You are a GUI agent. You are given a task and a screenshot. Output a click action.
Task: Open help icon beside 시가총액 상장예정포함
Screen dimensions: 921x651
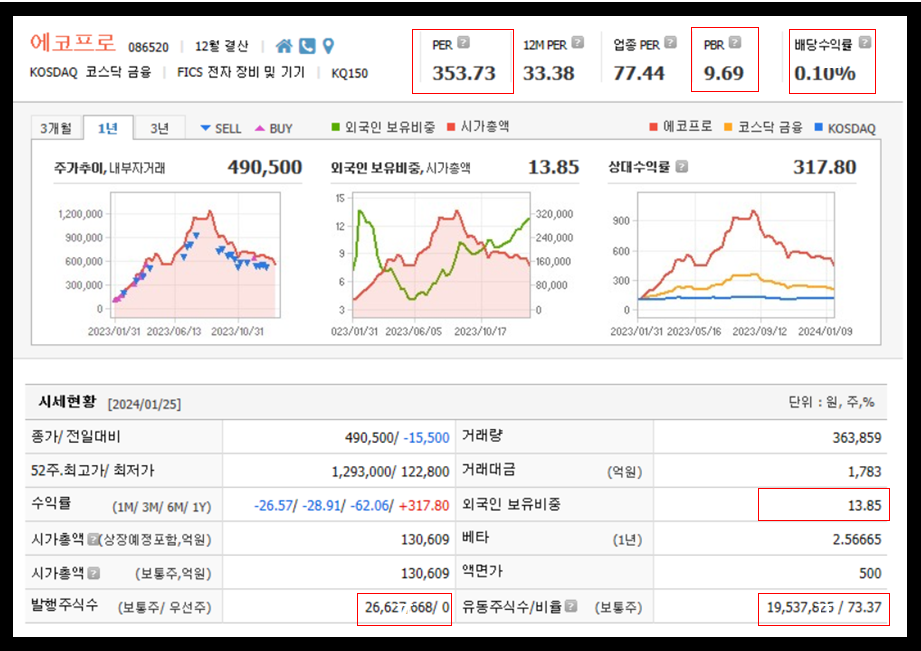point(93,539)
